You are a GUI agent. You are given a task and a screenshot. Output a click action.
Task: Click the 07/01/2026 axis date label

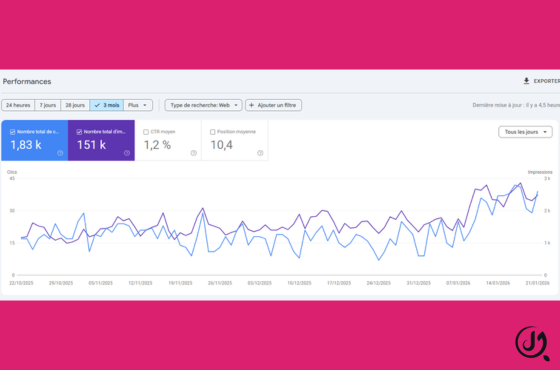(458, 283)
